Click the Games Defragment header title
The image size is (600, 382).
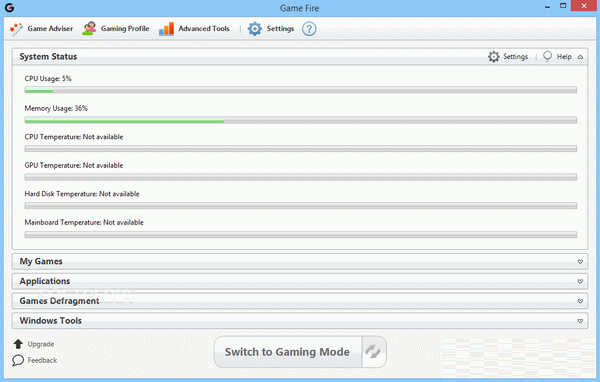tap(59, 301)
